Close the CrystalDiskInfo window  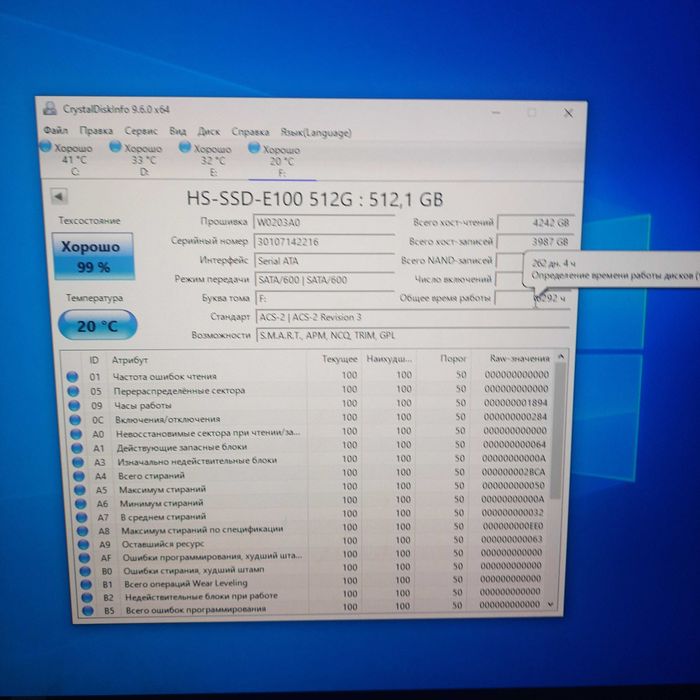568,113
